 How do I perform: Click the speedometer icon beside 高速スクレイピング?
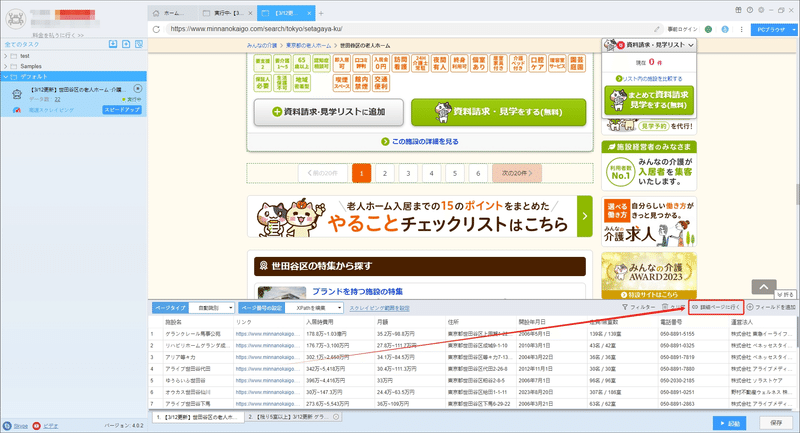click(16, 110)
